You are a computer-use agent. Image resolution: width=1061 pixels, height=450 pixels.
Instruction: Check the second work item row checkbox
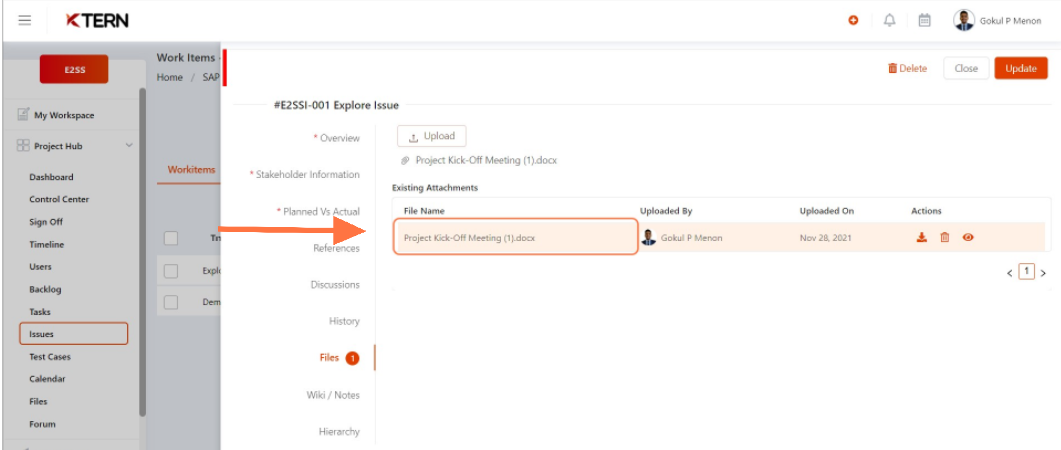[171, 302]
